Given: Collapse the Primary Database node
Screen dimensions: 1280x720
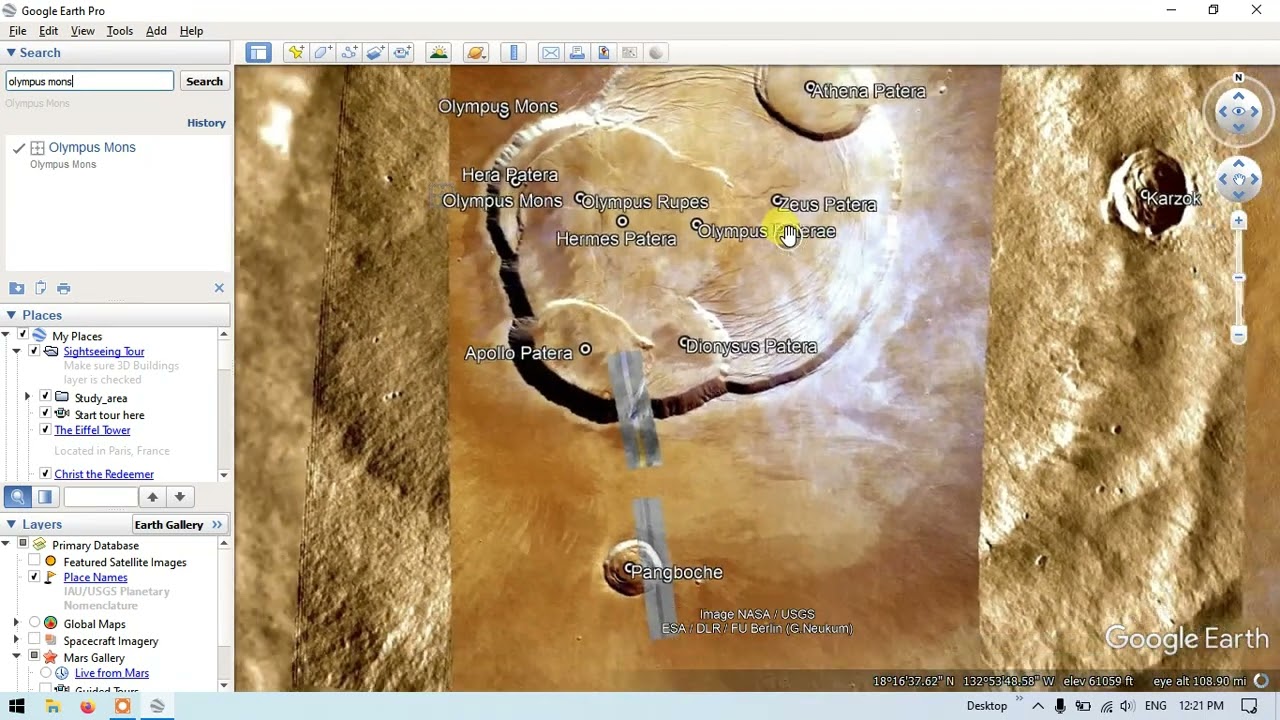Looking at the screenshot, I should [6, 545].
